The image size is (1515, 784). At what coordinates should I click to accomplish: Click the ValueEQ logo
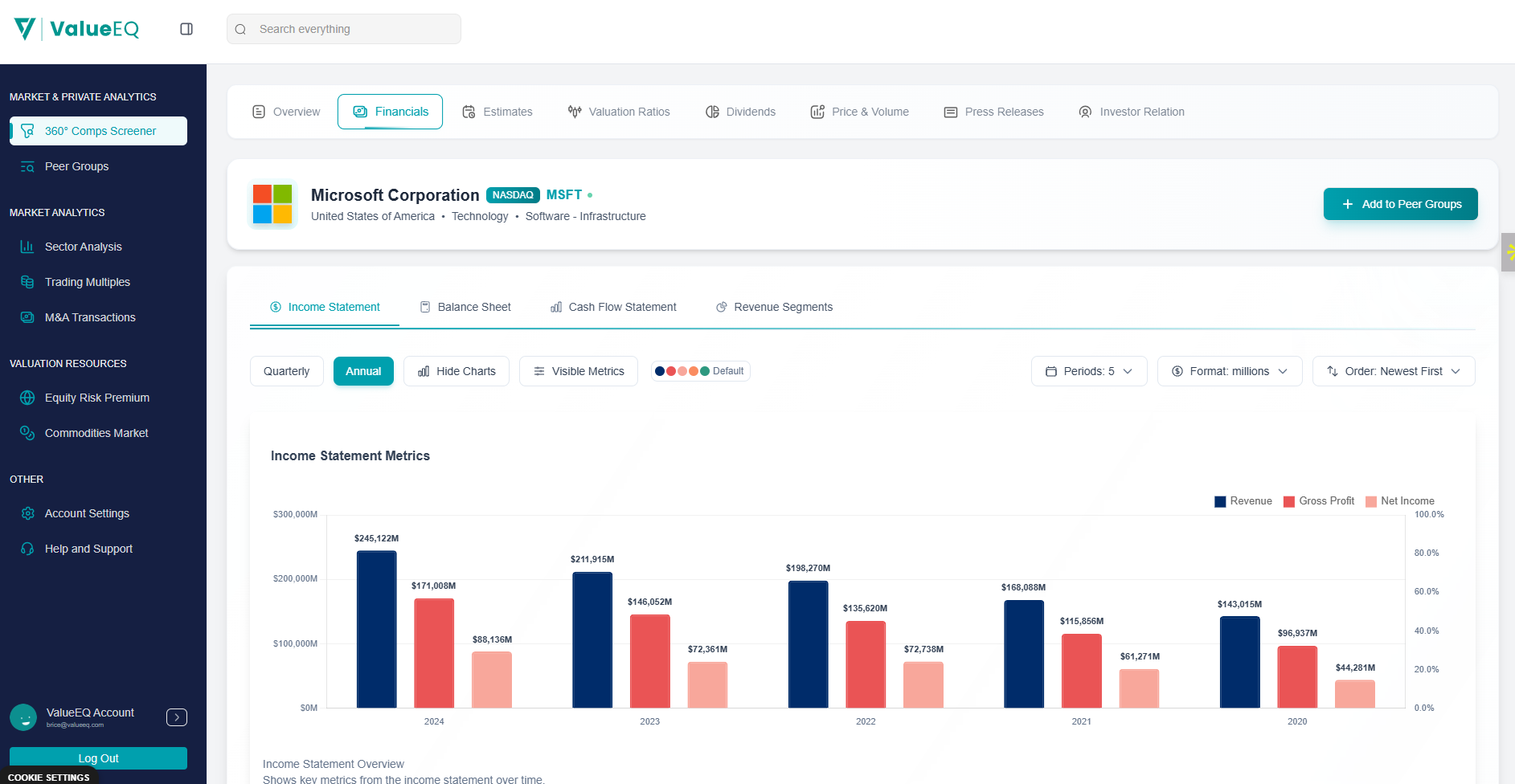77,29
